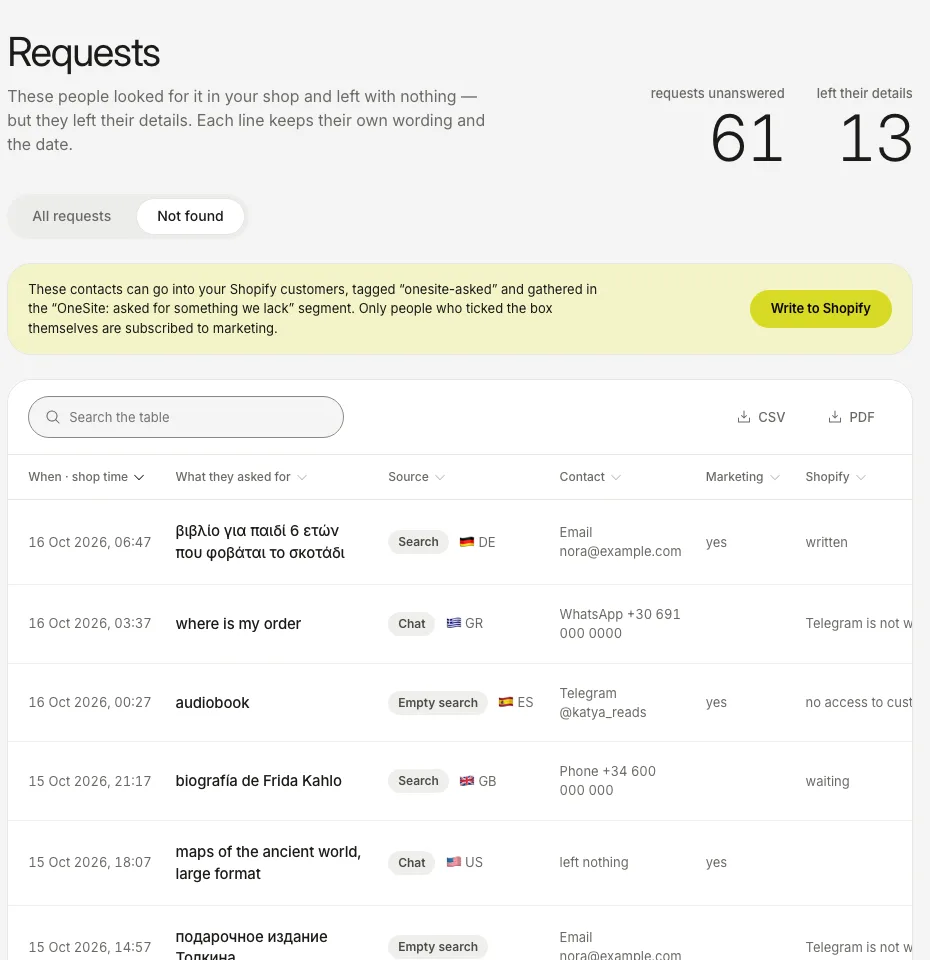Export the table as PDF
Viewport: 930px width, 960px height.
(852, 417)
